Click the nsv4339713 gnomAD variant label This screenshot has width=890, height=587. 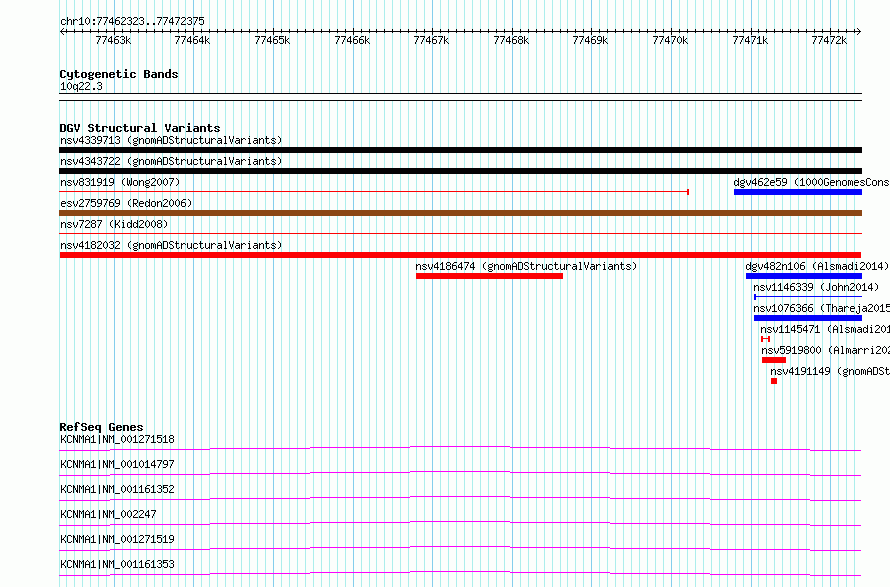(x=171, y=140)
